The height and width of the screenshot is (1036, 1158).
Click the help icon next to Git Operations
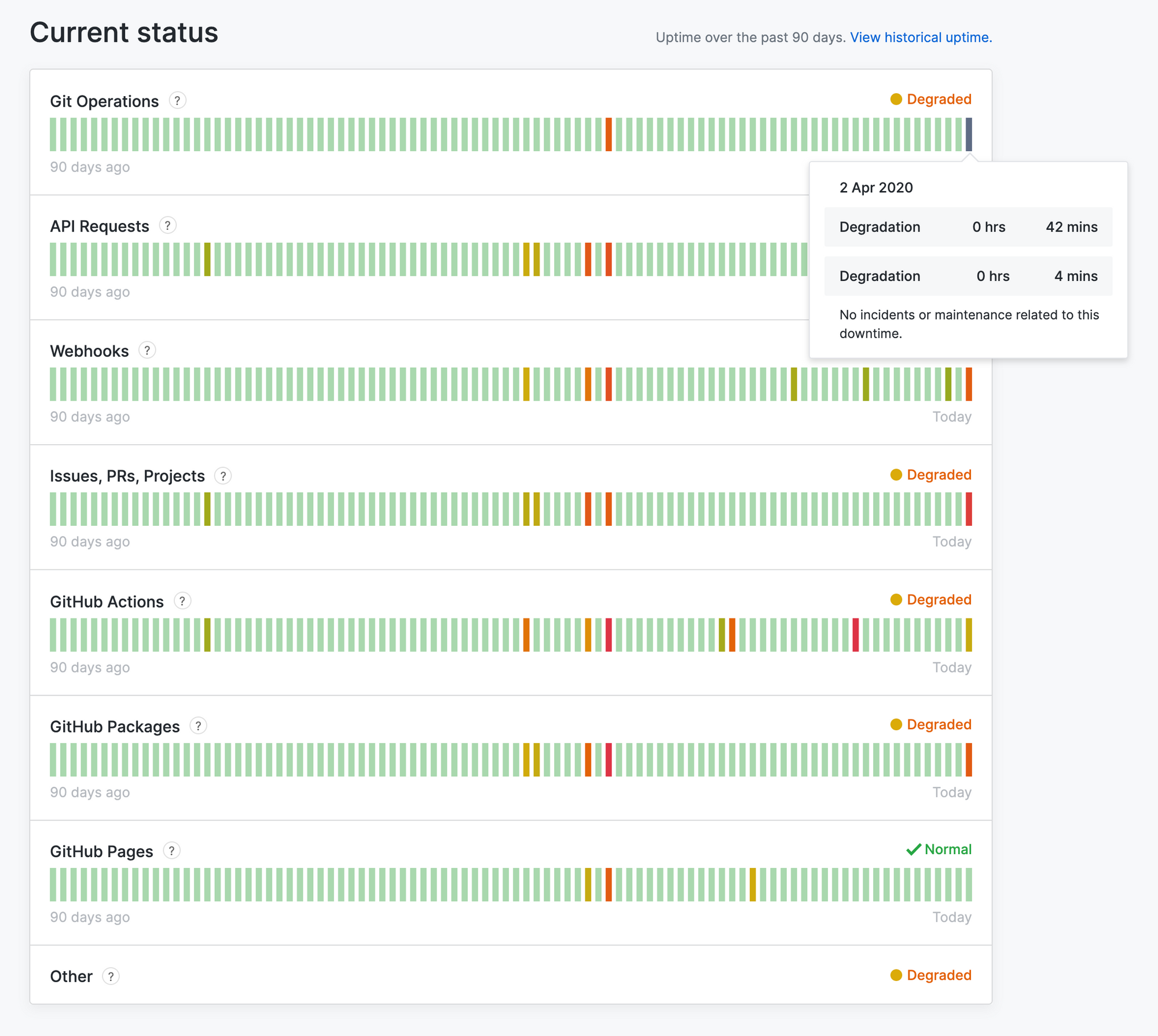(x=177, y=100)
